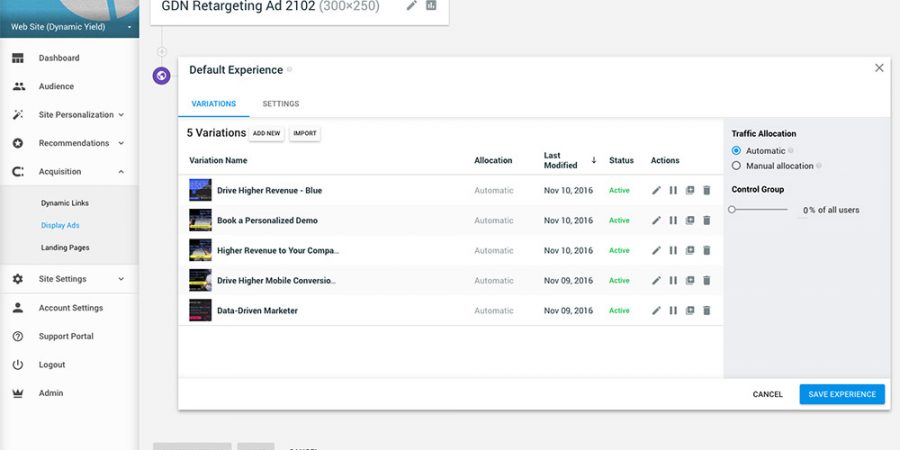Delete the Book a Personalized Demo variation

coord(707,220)
